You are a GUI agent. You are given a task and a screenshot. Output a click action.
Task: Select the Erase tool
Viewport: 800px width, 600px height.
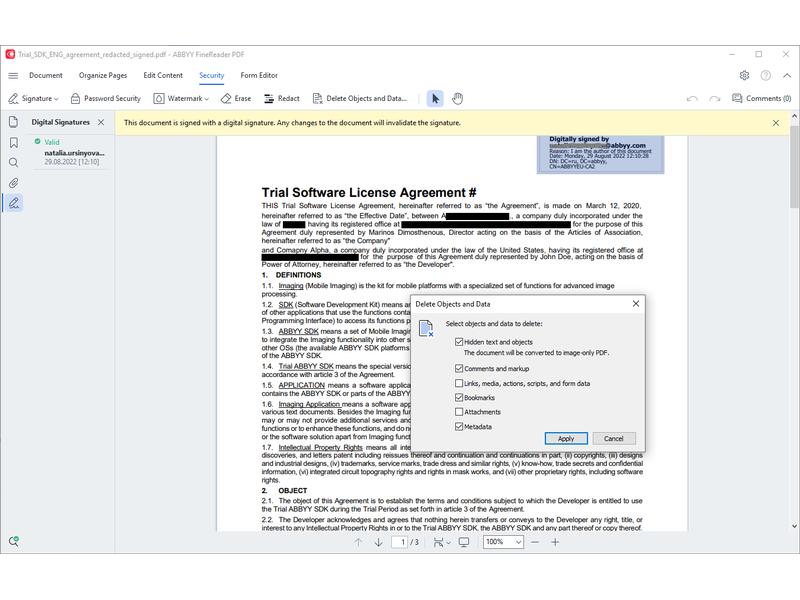click(x=236, y=98)
